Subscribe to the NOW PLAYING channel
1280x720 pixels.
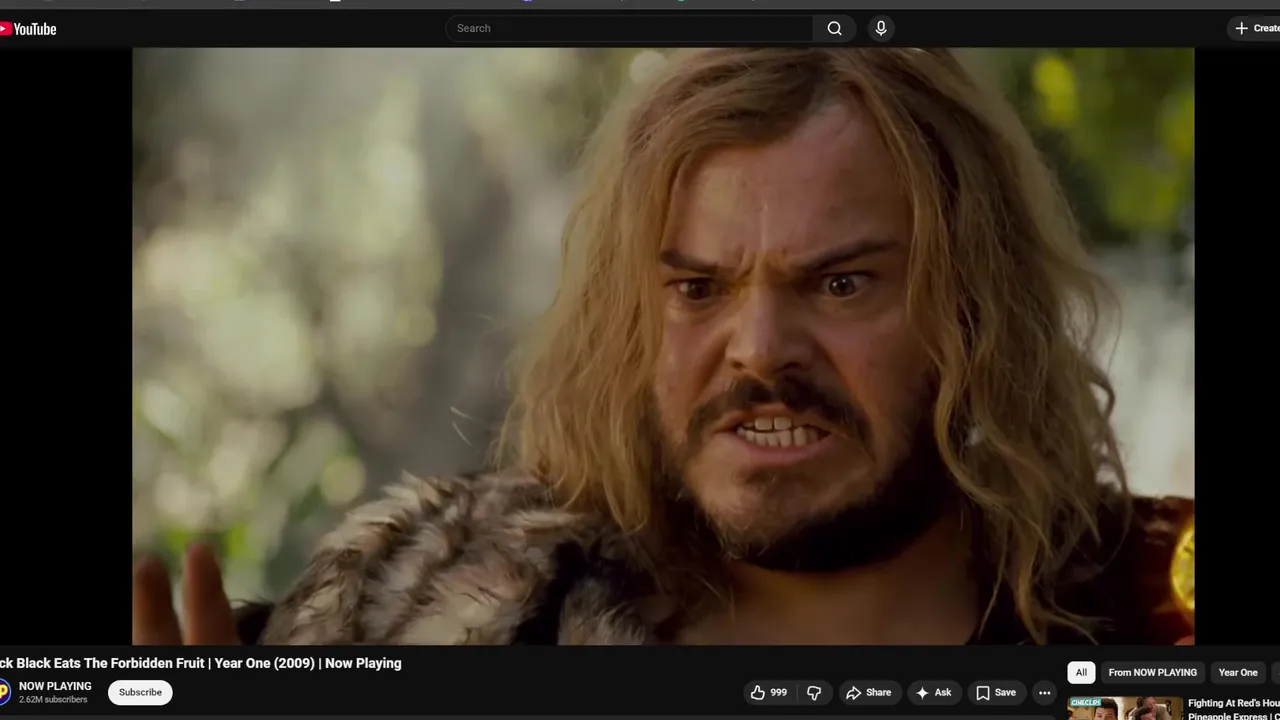click(x=140, y=692)
